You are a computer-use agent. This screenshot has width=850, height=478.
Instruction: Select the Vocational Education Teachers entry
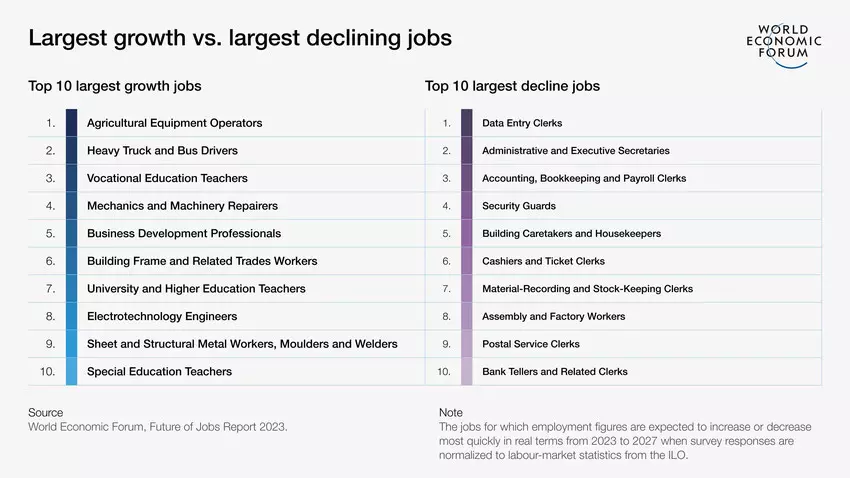(167, 178)
